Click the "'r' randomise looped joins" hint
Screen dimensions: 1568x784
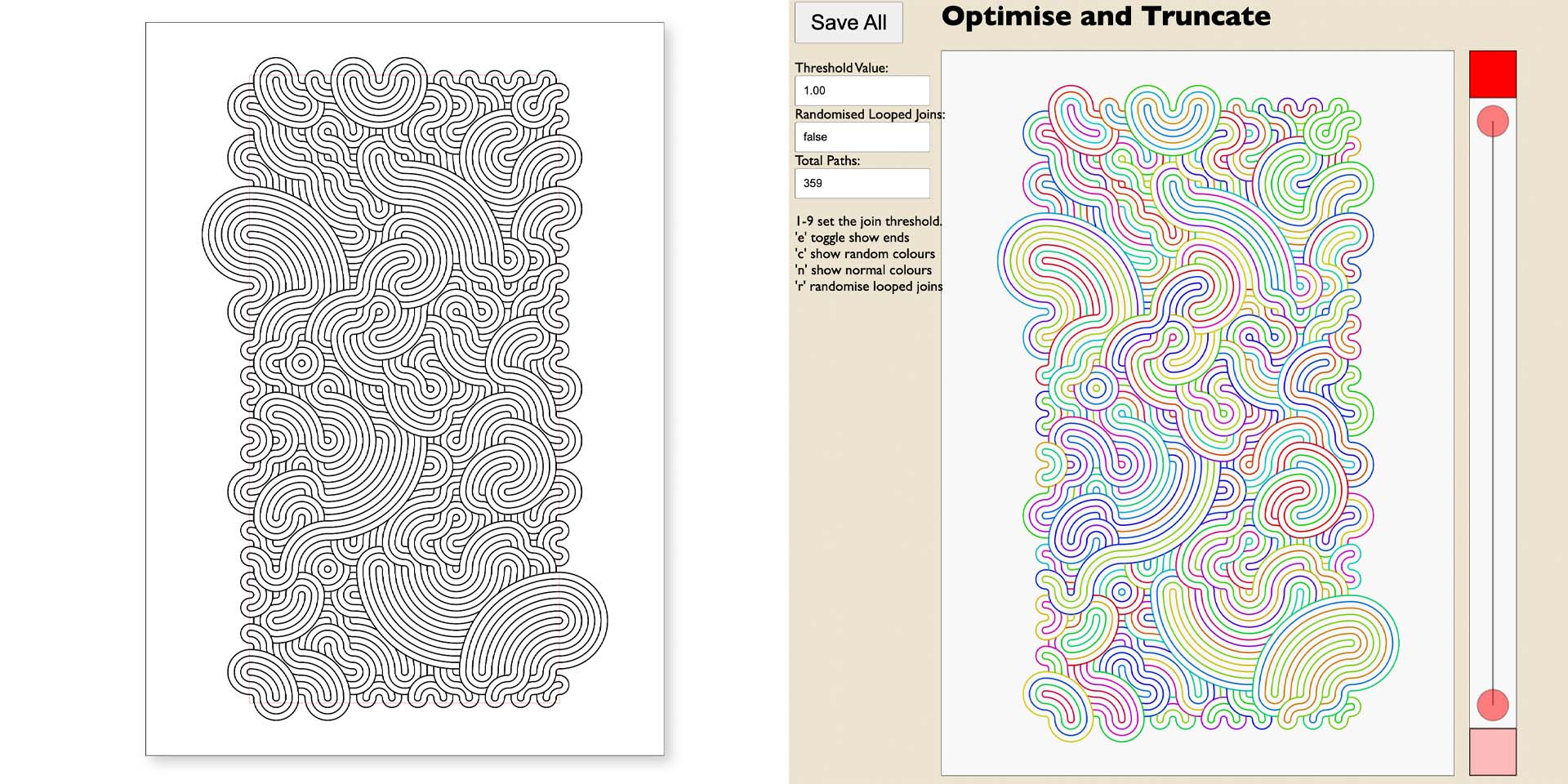click(x=869, y=287)
